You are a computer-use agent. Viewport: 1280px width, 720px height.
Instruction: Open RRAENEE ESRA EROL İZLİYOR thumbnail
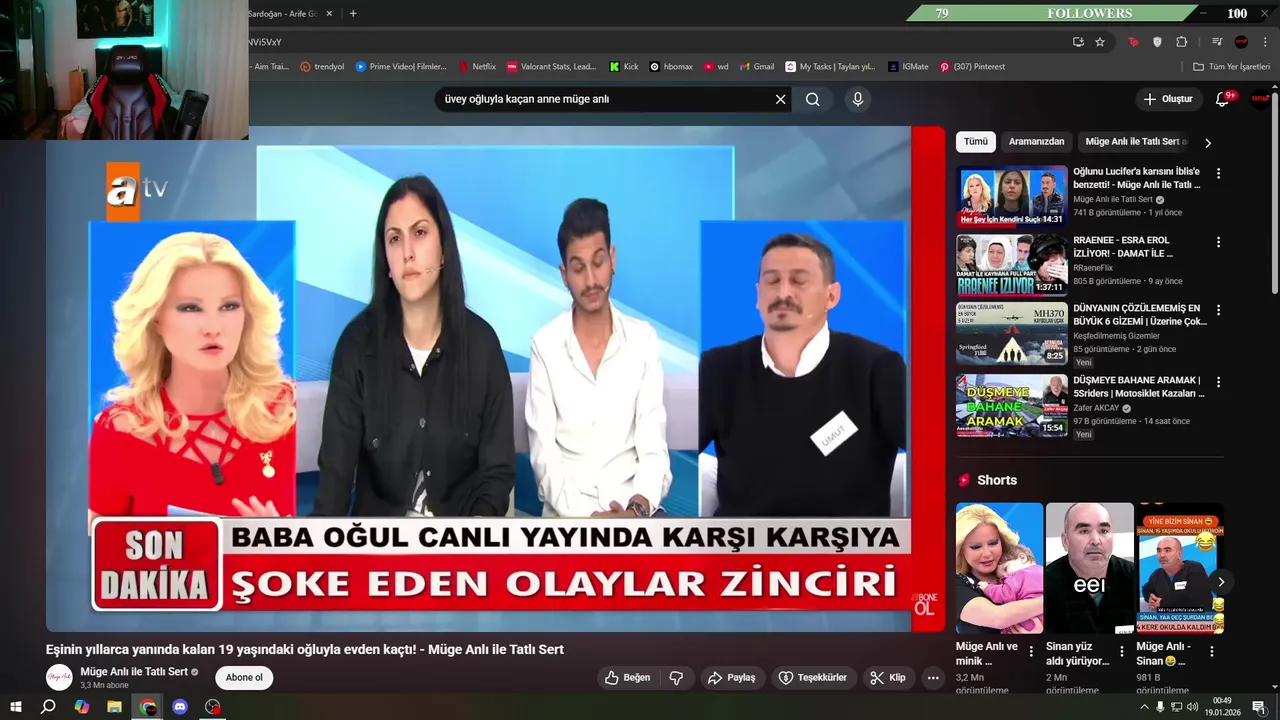[1011, 265]
